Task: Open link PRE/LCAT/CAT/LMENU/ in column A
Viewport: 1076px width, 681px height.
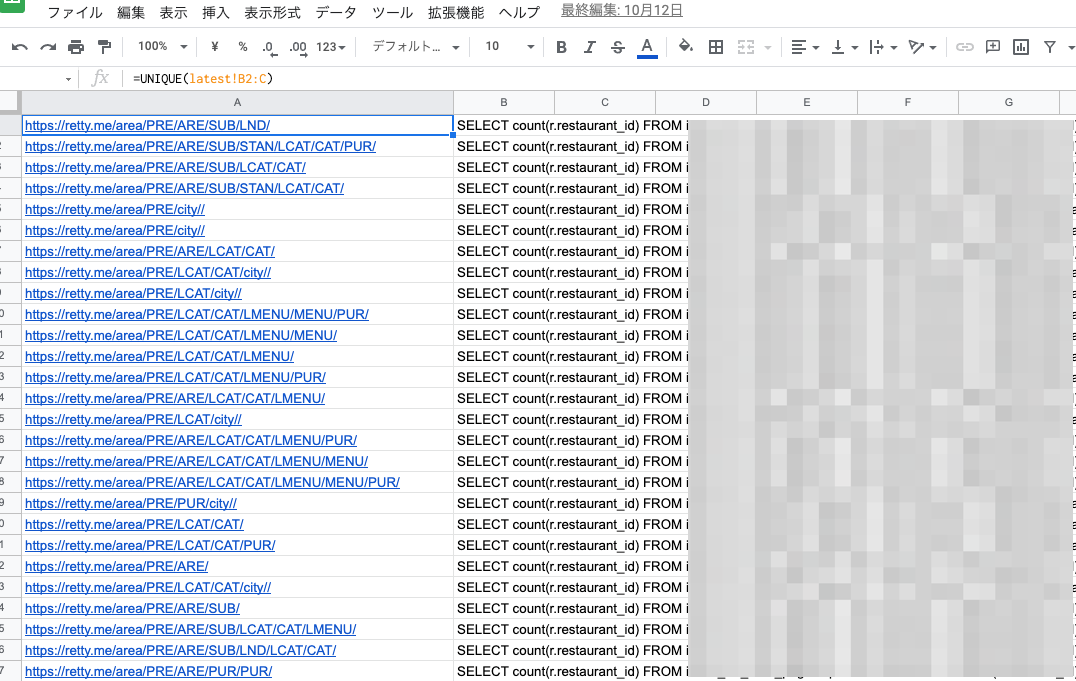Action: 159,356
